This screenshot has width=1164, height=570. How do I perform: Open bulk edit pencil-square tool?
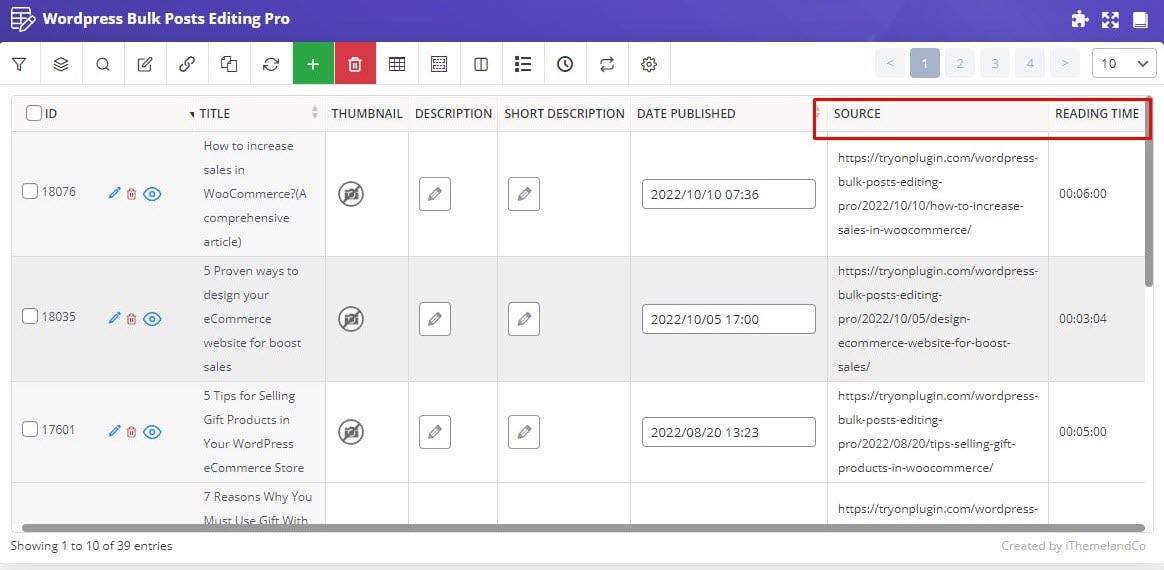click(x=145, y=64)
